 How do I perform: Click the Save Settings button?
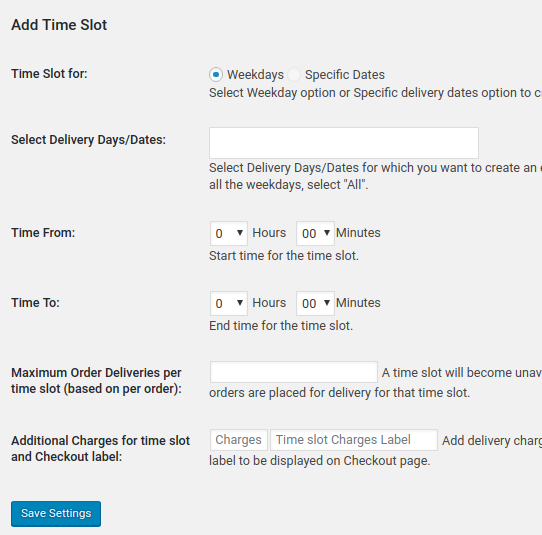pyautogui.click(x=56, y=514)
